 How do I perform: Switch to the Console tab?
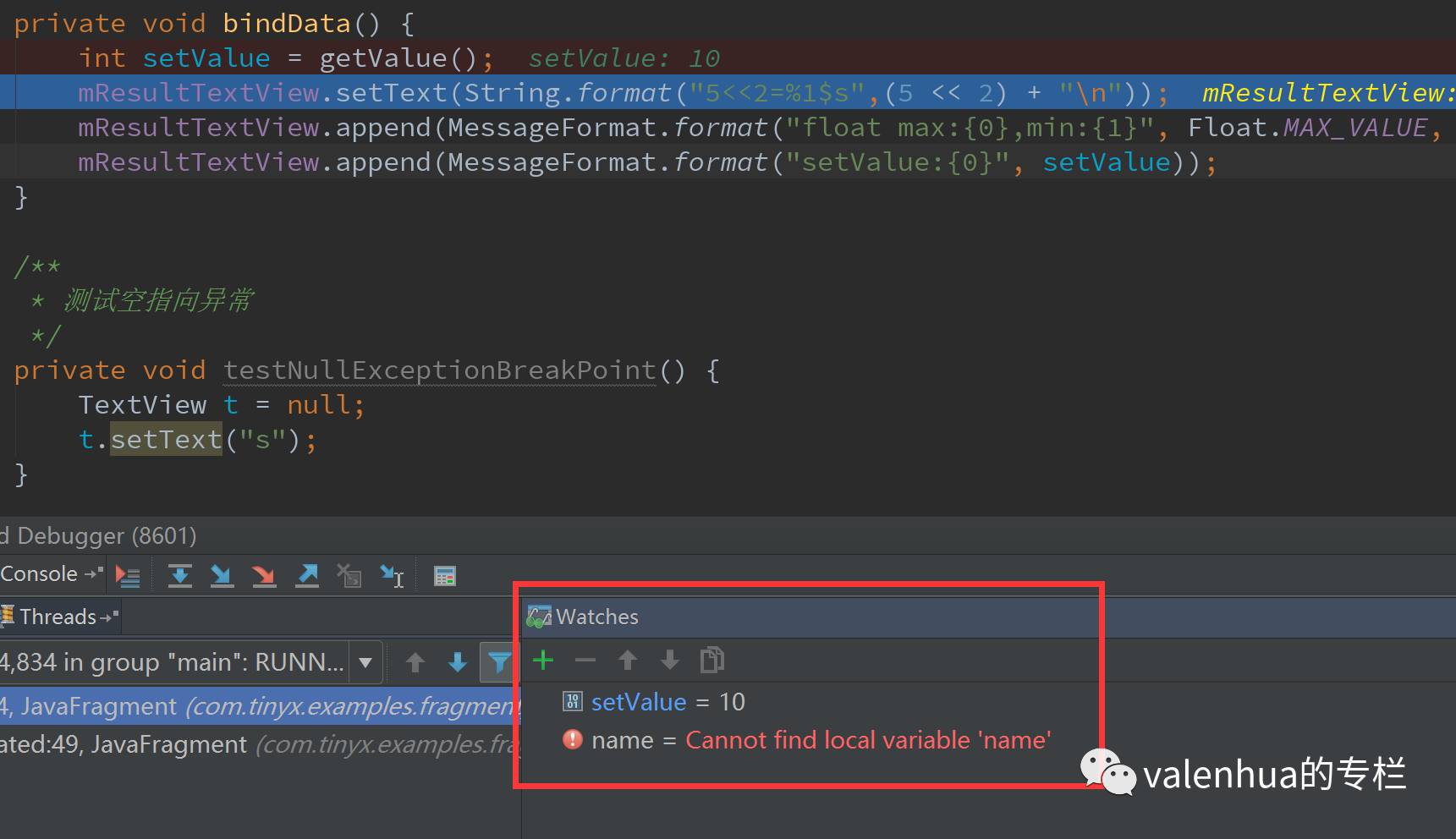pos(40,573)
